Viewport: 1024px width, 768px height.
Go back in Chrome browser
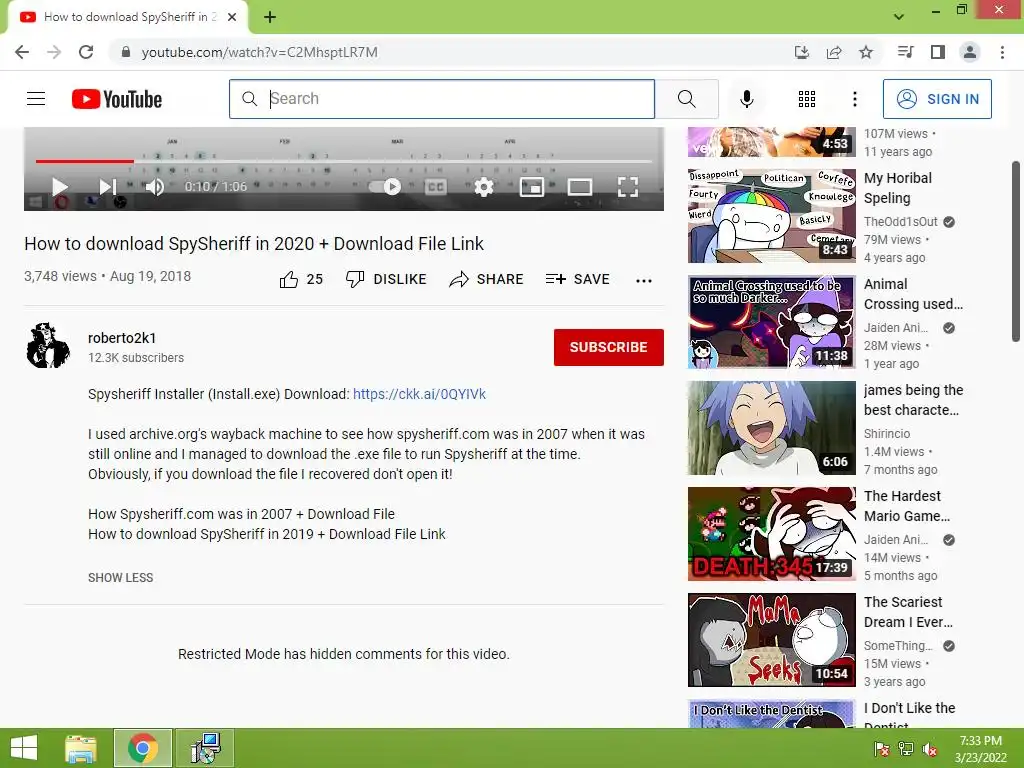coord(22,52)
